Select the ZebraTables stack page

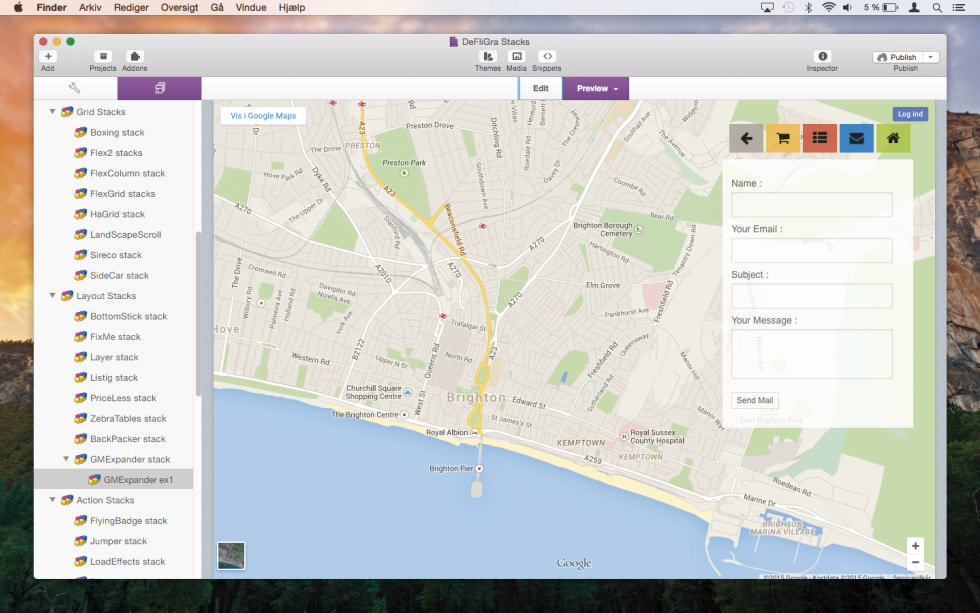(x=128, y=419)
